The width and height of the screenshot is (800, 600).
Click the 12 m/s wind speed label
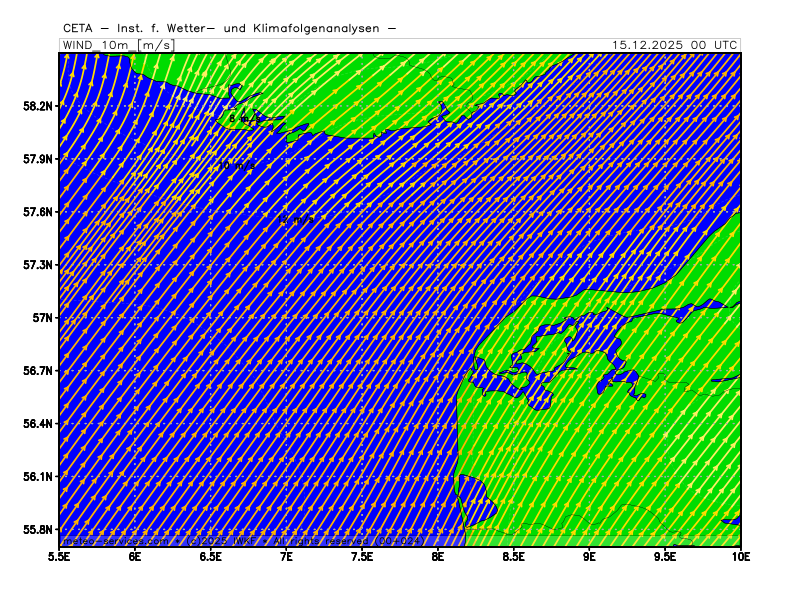click(299, 219)
